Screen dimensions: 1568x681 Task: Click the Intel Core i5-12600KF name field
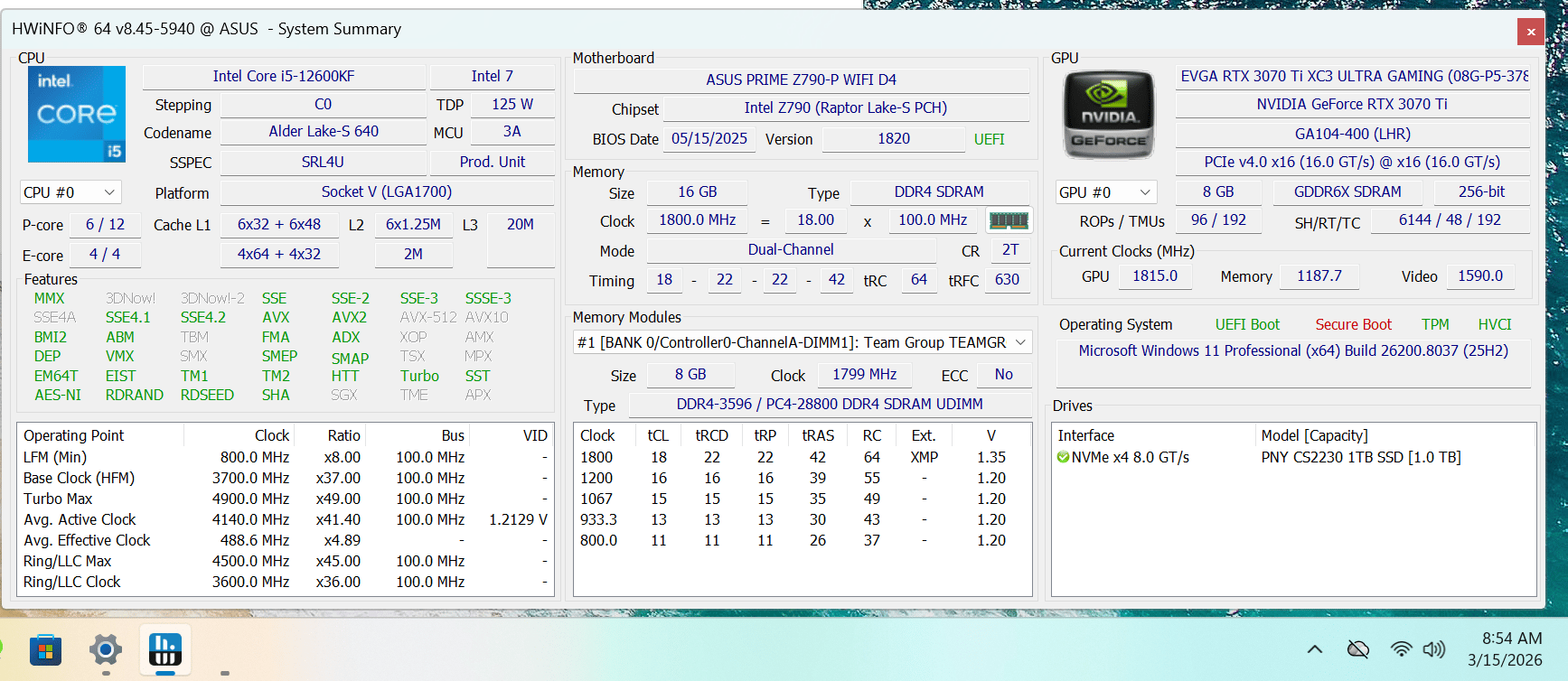pos(284,76)
